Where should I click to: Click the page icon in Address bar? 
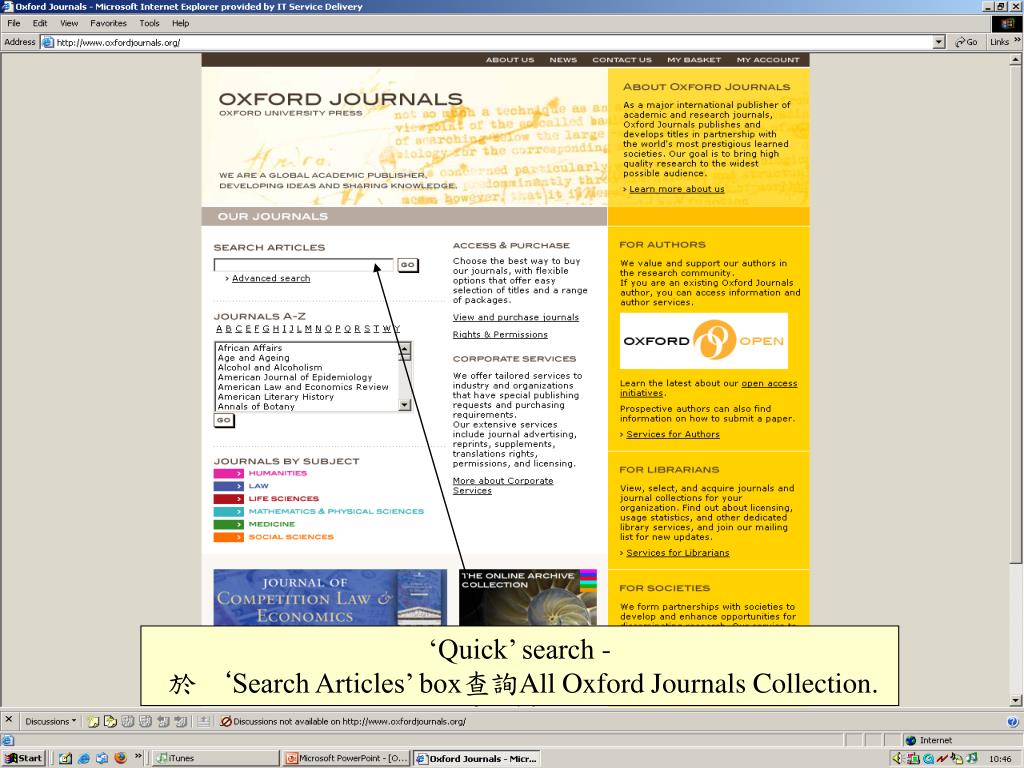point(48,42)
